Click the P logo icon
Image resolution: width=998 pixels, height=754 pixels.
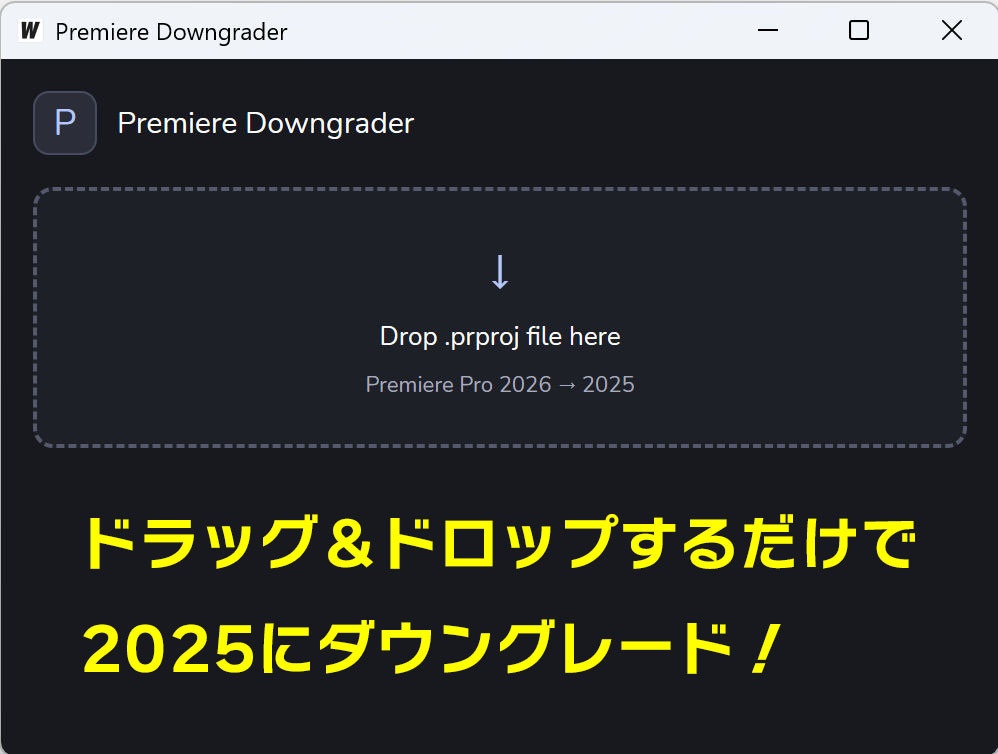point(65,123)
